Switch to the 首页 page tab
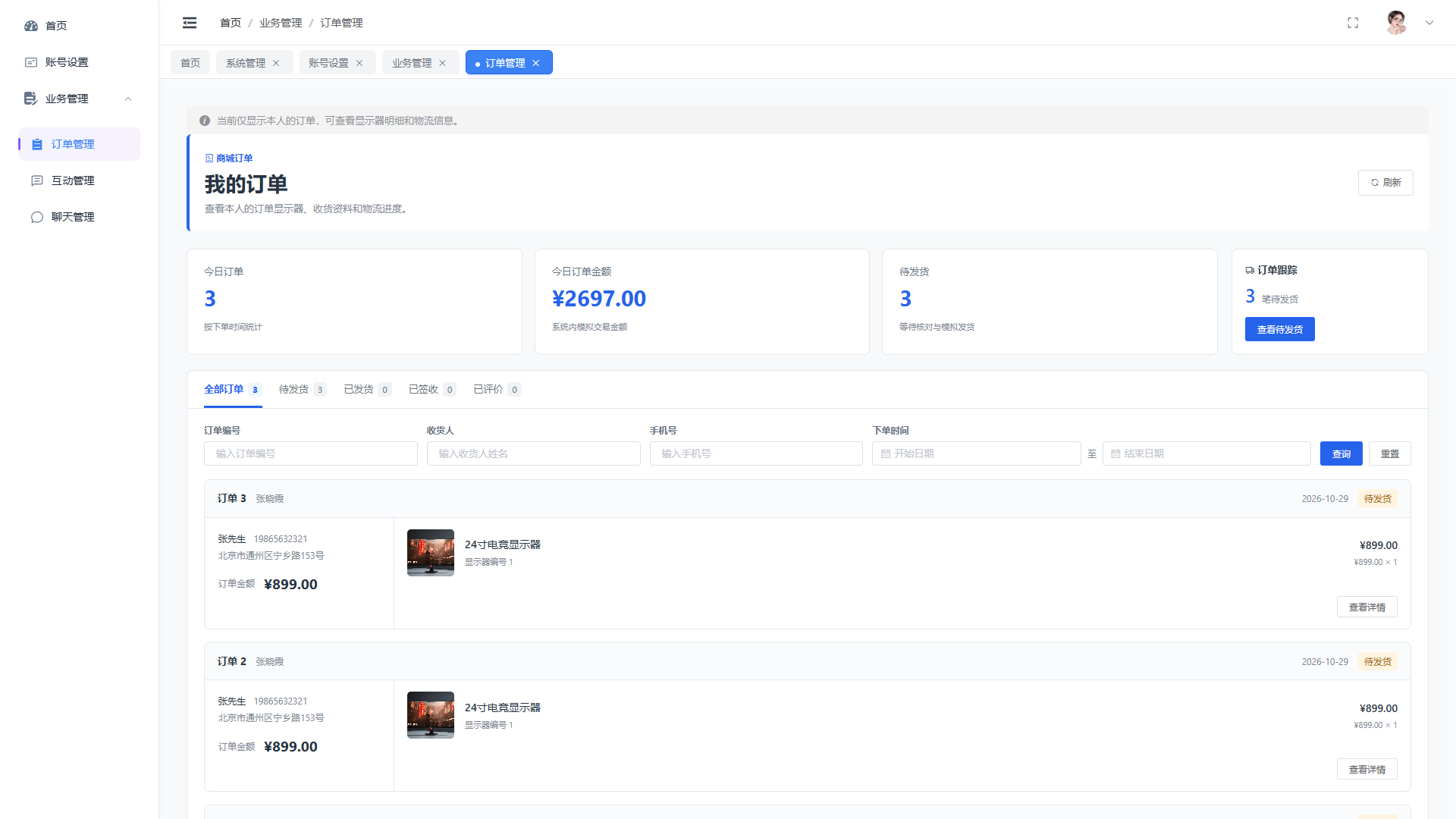The width and height of the screenshot is (1456, 819). pyautogui.click(x=190, y=63)
